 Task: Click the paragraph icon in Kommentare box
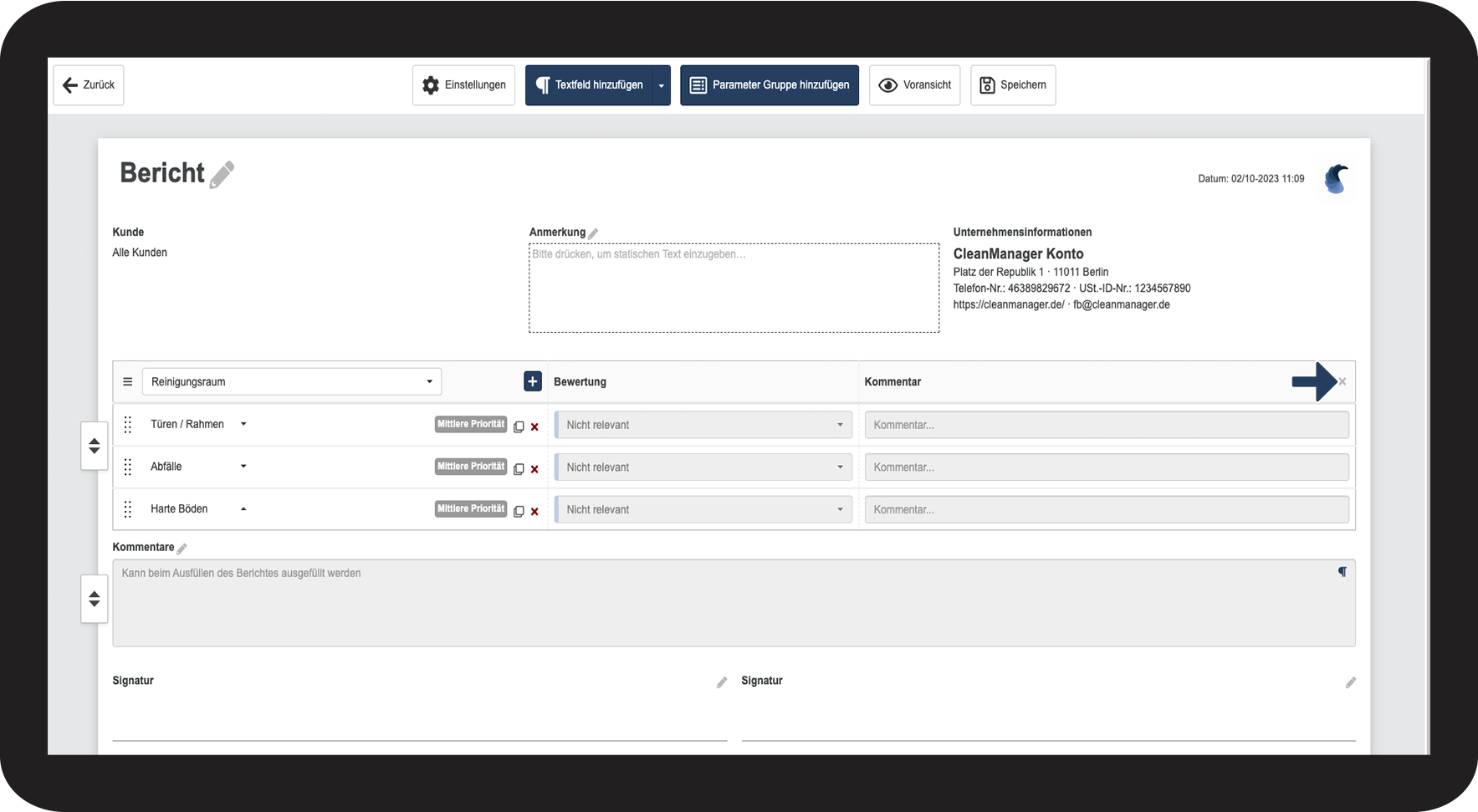pyautogui.click(x=1342, y=572)
